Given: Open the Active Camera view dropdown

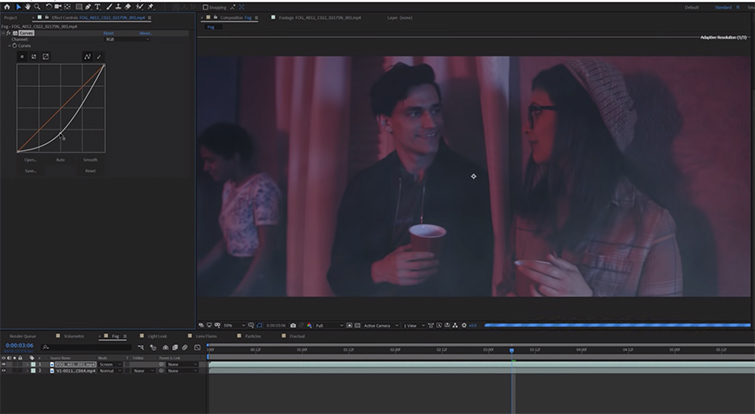Looking at the screenshot, I should click(x=379, y=325).
